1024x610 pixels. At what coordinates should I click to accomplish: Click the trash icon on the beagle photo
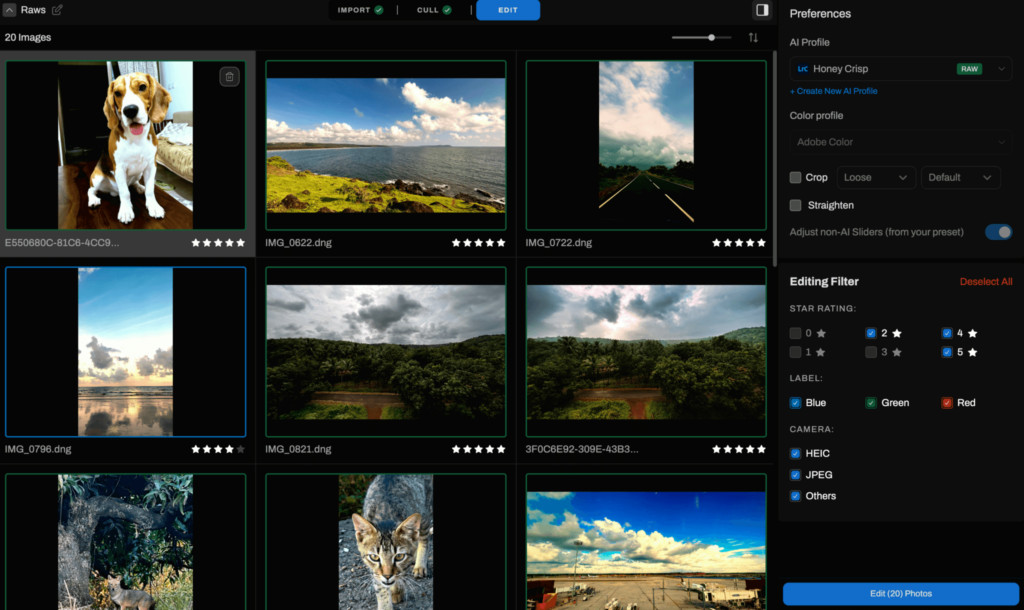[x=229, y=77]
